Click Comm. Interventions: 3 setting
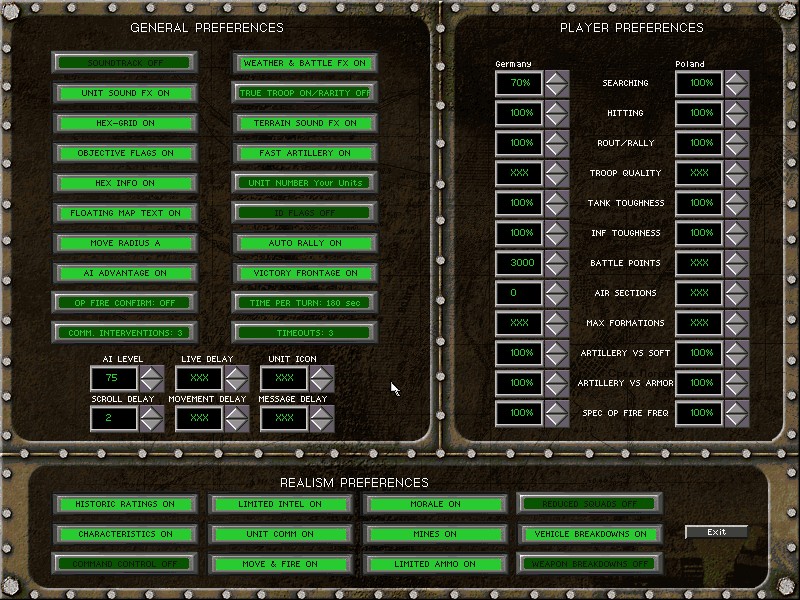The width and height of the screenshot is (800, 600). [x=124, y=333]
